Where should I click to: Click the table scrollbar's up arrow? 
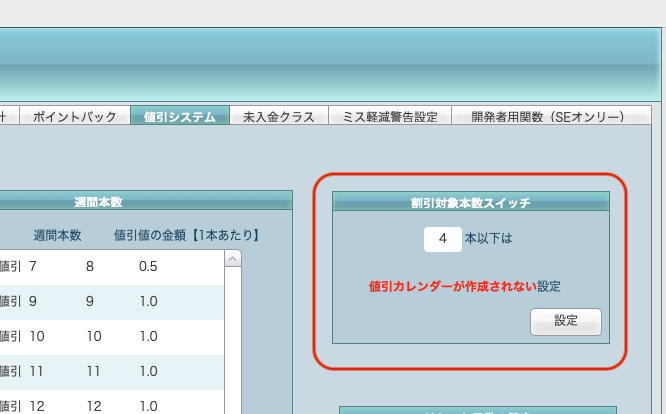(233, 260)
